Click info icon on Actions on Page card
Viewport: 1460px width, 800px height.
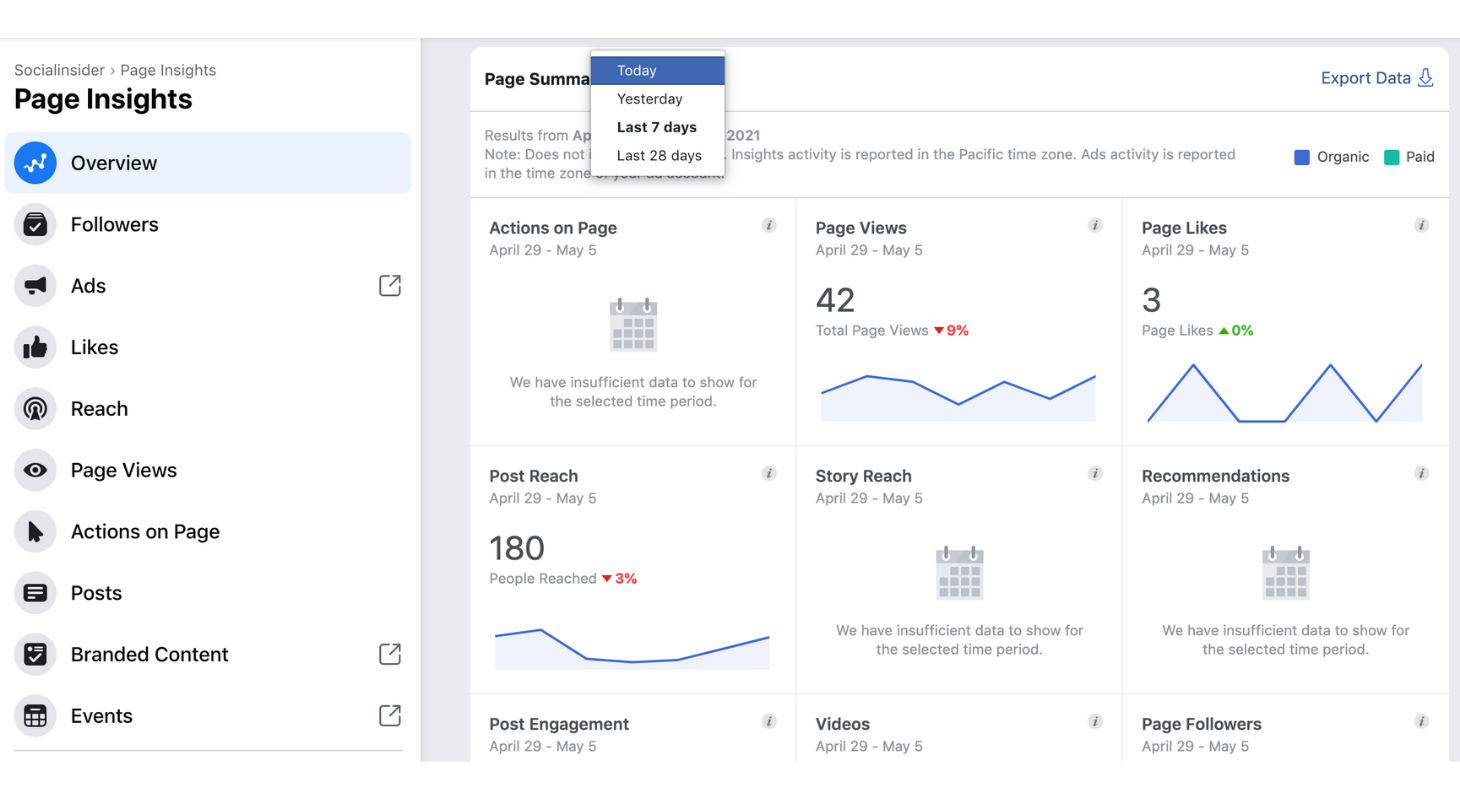point(769,225)
